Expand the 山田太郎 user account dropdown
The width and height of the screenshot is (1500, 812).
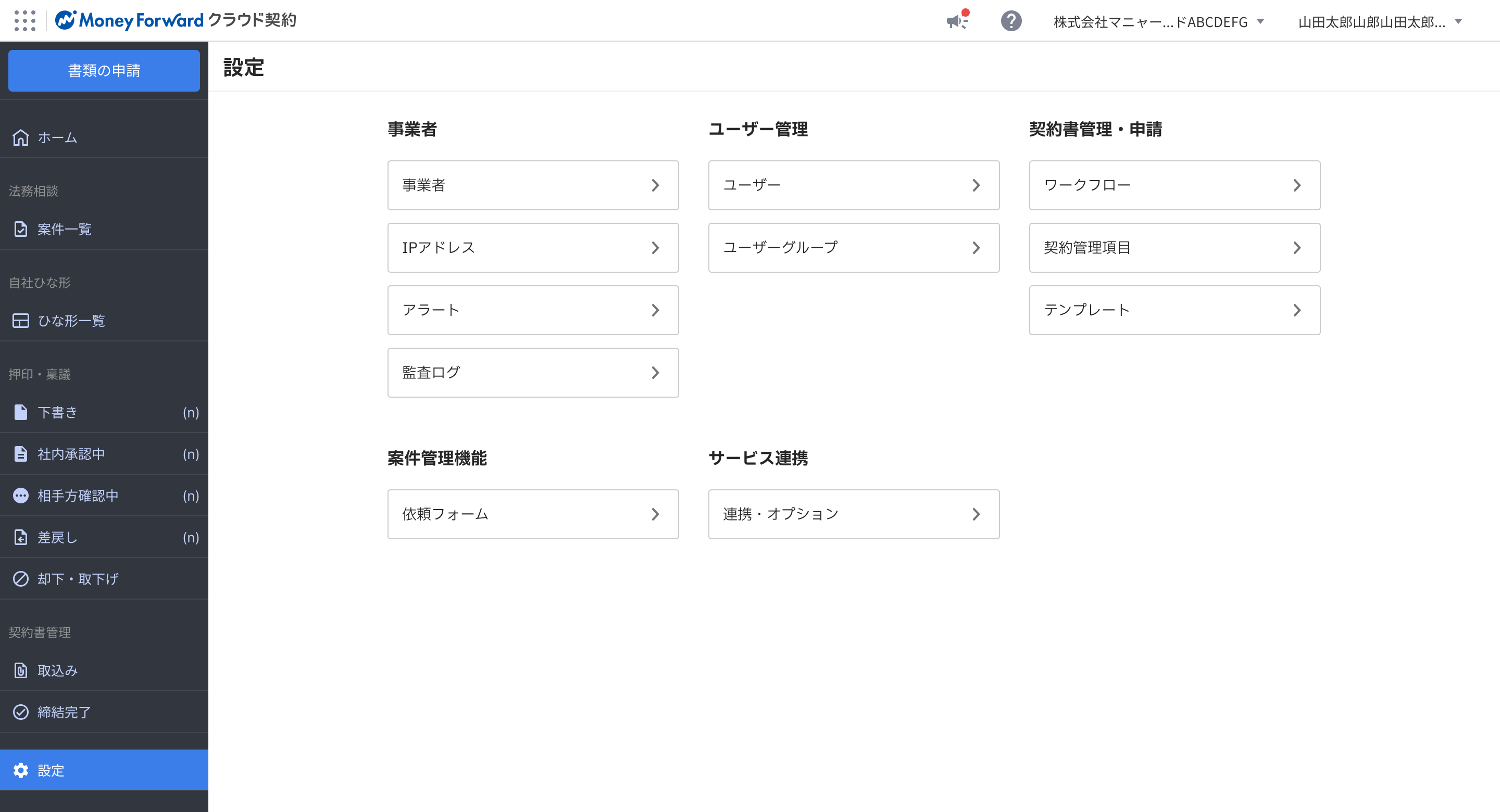point(1380,21)
